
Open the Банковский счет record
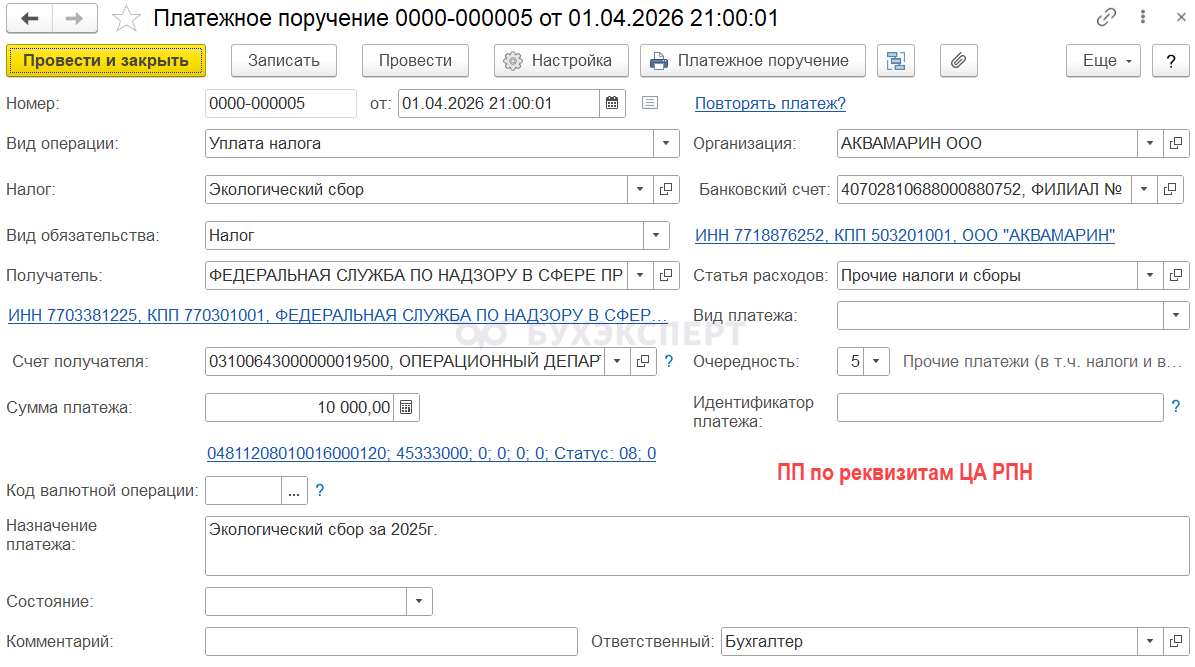[1170, 190]
